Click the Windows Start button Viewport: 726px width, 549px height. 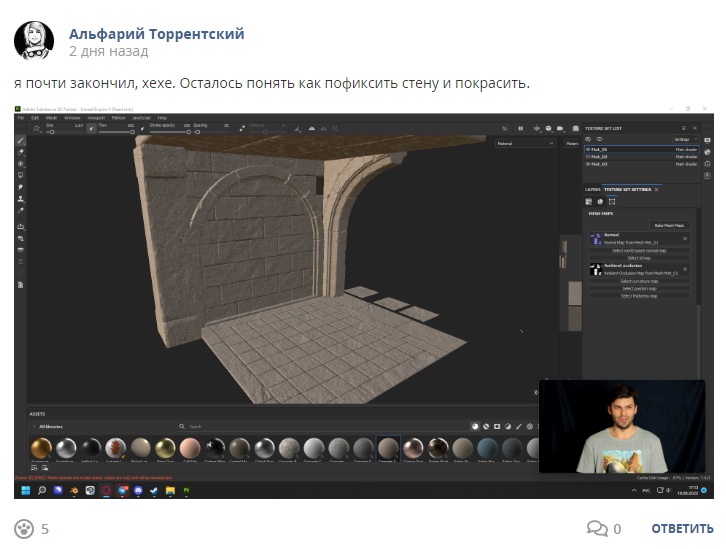25,490
